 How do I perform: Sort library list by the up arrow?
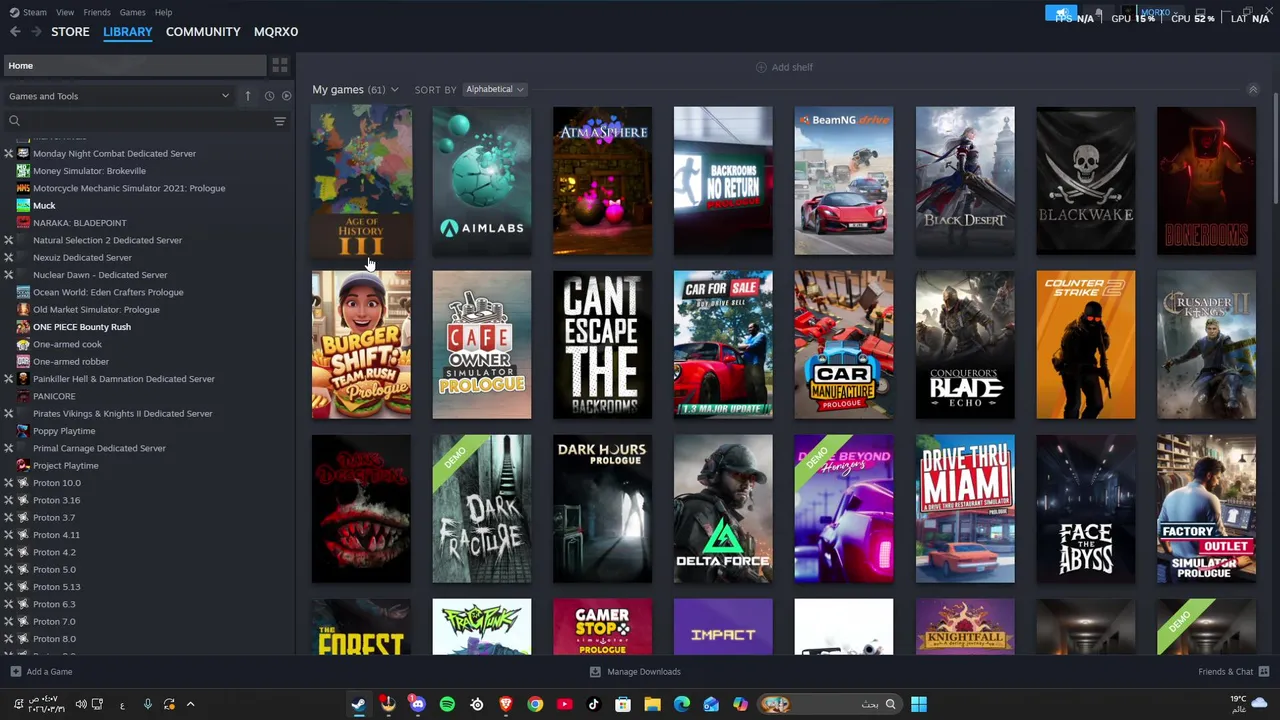coord(248,96)
